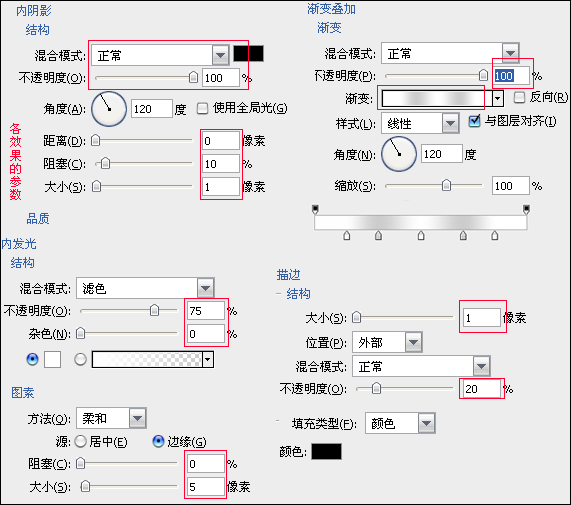571x505 pixels.
Task: Click the 缩放 value field showing 100
Action: pyautogui.click(x=510, y=186)
